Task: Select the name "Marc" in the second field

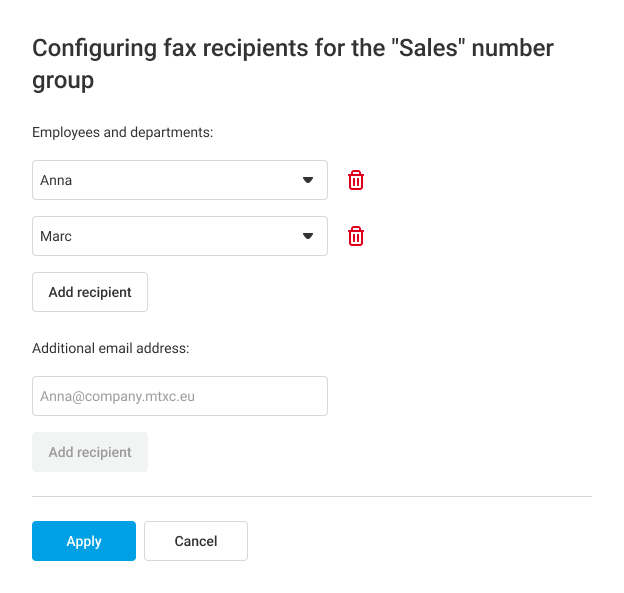Action: pos(56,237)
